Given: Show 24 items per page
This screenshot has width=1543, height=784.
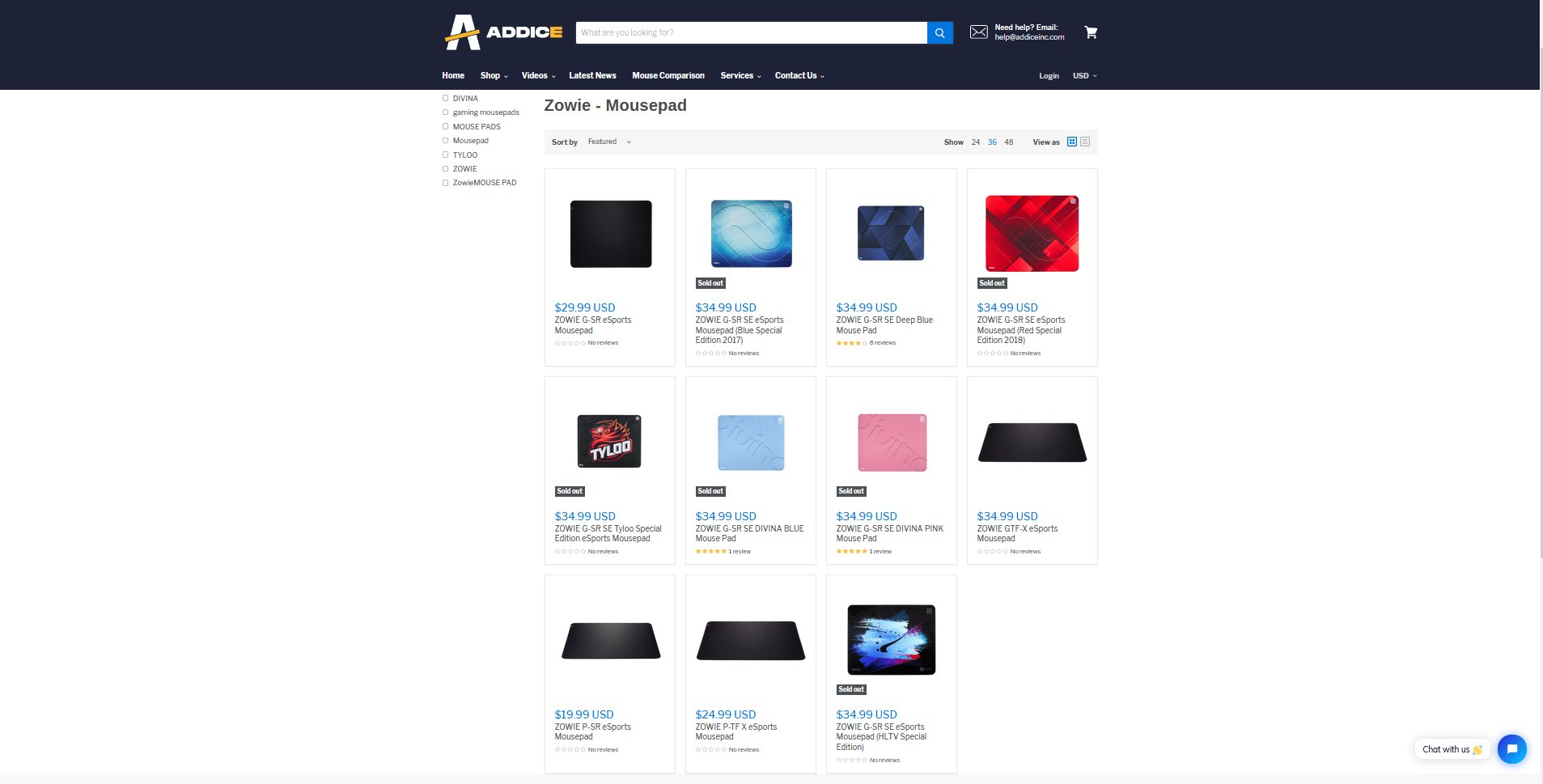Looking at the screenshot, I should coord(976,142).
